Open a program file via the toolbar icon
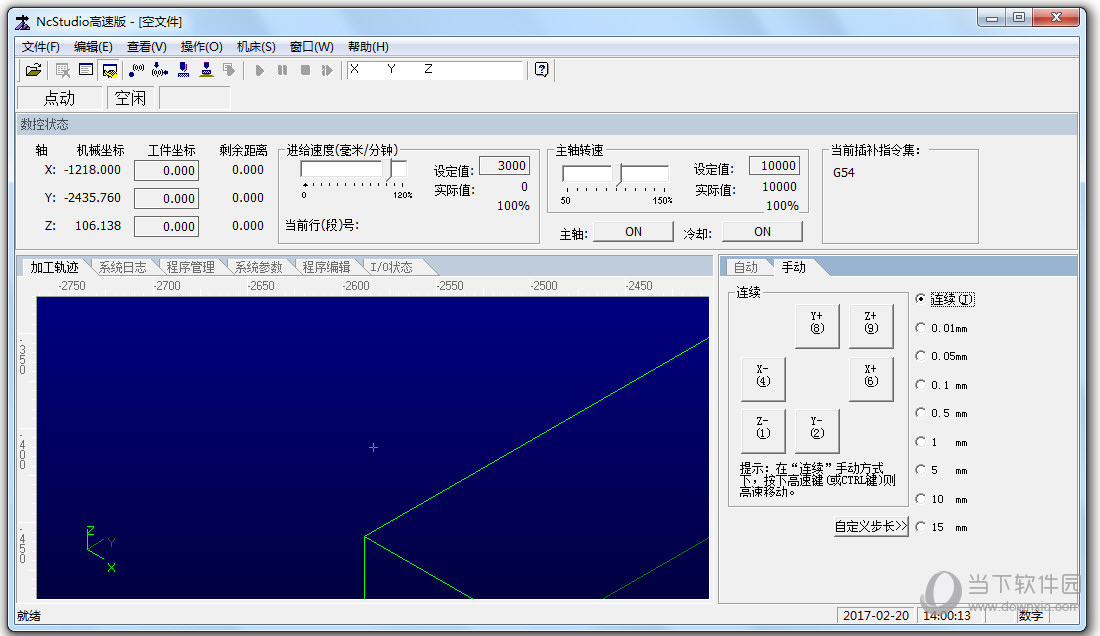The width and height of the screenshot is (1100, 636). [x=33, y=69]
